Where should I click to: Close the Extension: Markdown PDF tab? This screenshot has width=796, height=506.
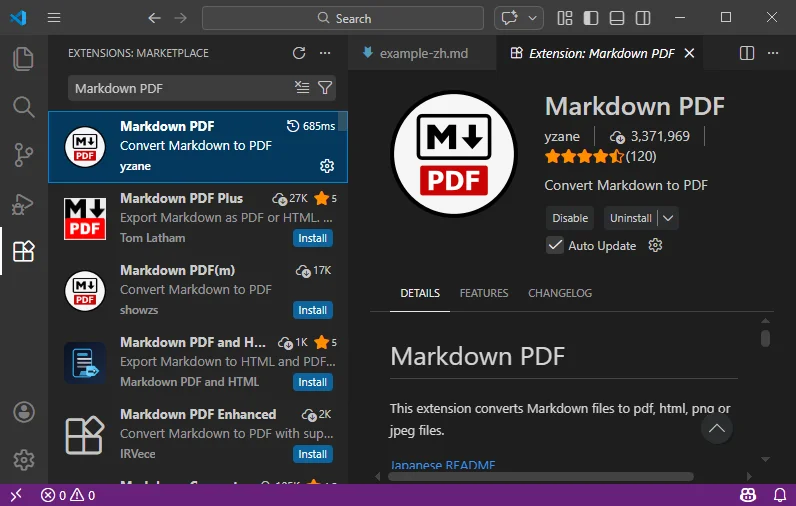pyautogui.click(x=689, y=53)
